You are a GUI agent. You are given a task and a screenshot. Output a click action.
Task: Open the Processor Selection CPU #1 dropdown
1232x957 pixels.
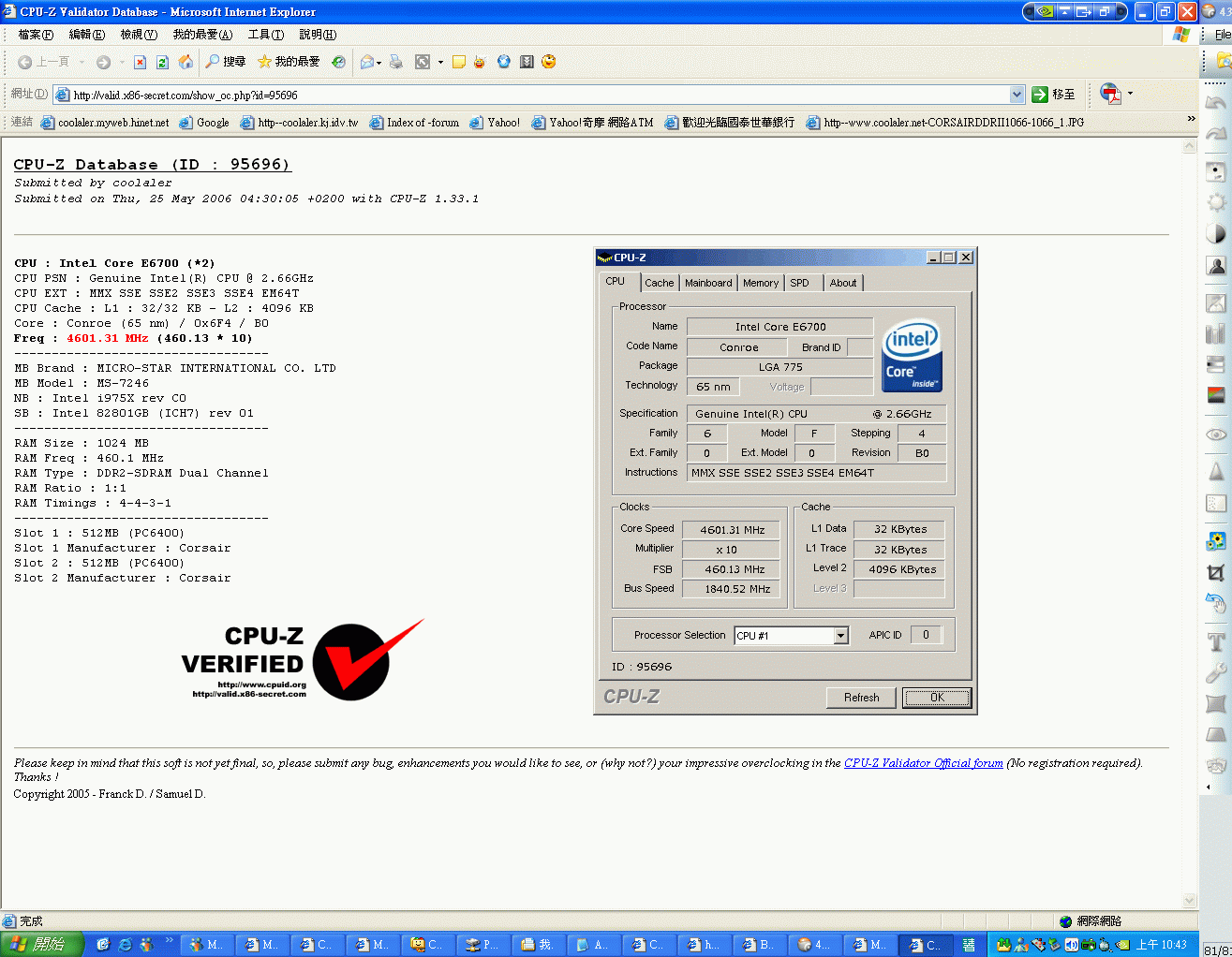[x=840, y=636]
